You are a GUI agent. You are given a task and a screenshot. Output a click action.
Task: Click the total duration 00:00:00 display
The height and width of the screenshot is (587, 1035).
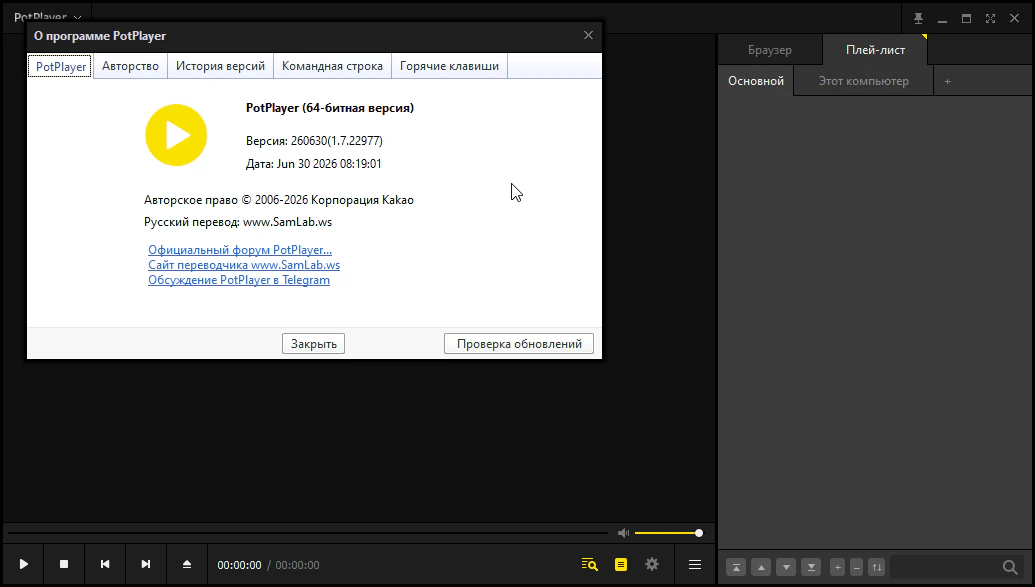point(297,565)
